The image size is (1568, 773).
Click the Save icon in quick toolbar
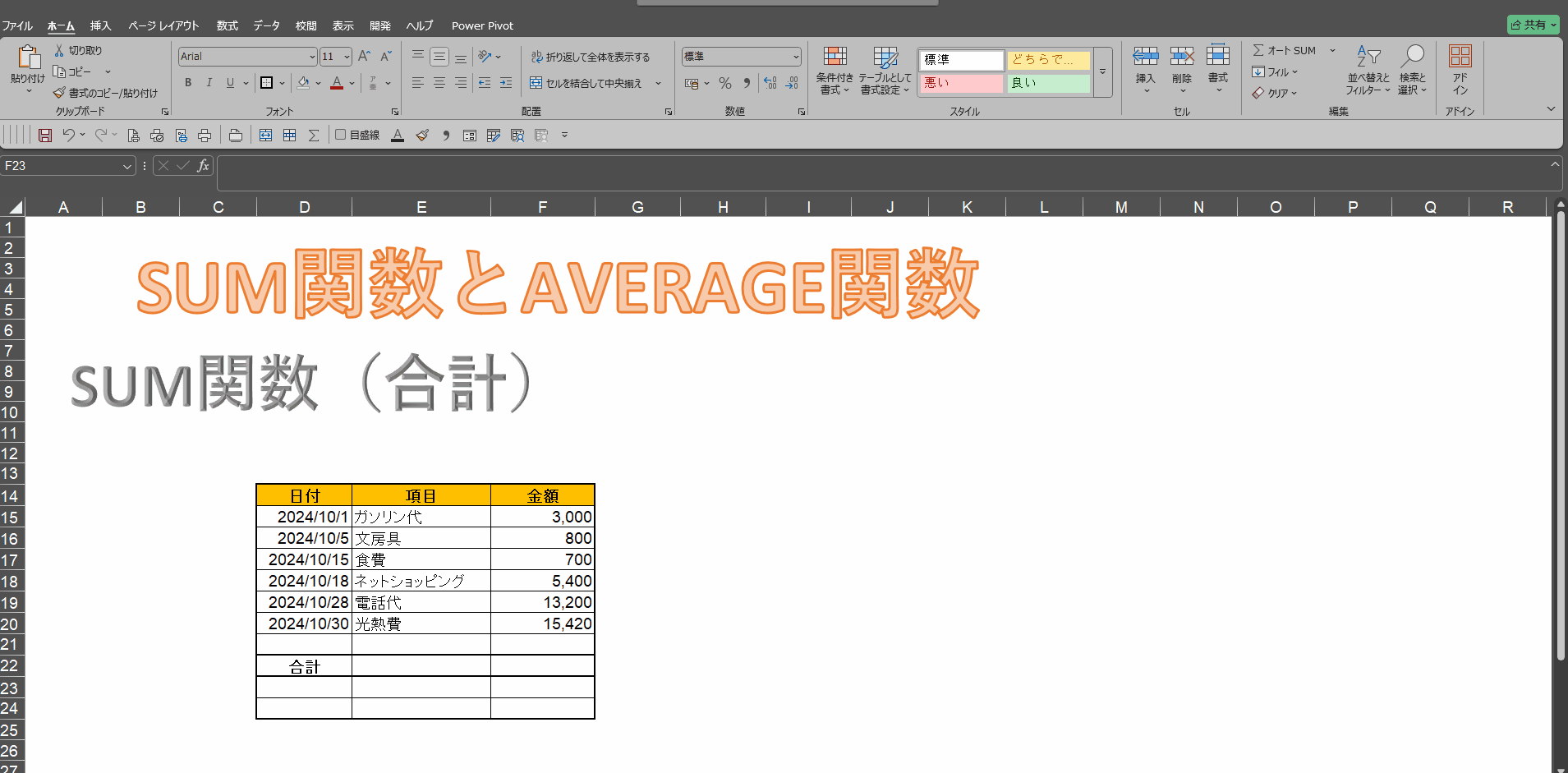point(45,136)
